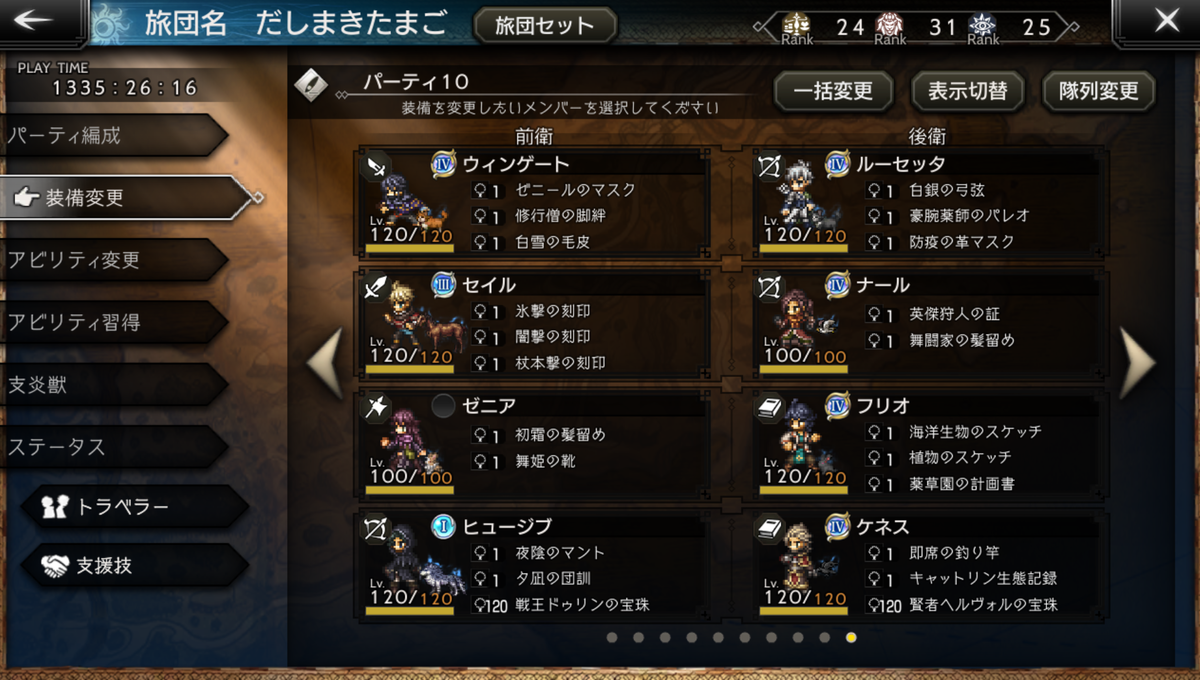Screen dimensions: 1200x680
Task: Go to previous party with left arrow
Action: tap(325, 364)
